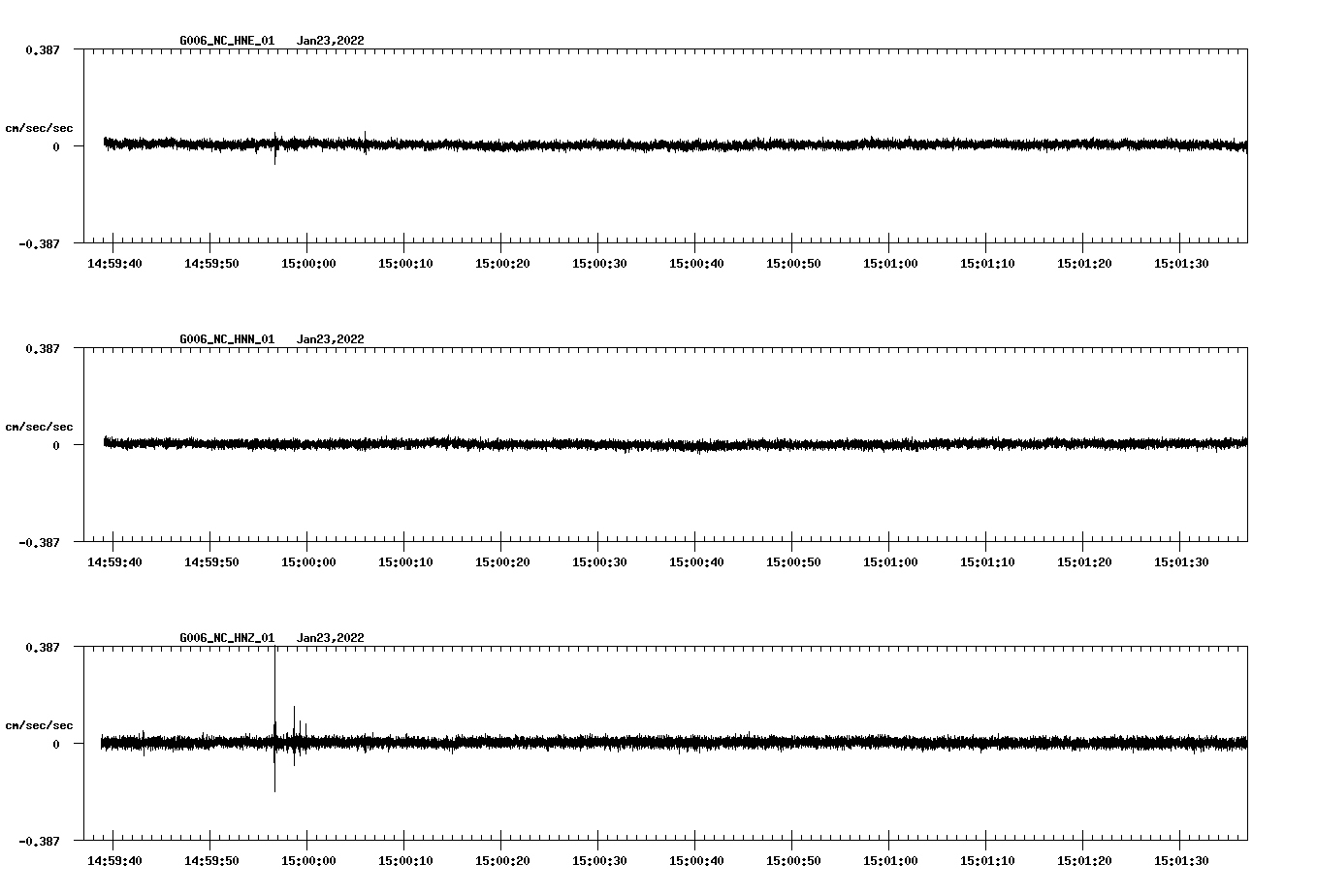
Task: Select the 15:00:20 time label on HNZ plot
Action: coord(501,861)
